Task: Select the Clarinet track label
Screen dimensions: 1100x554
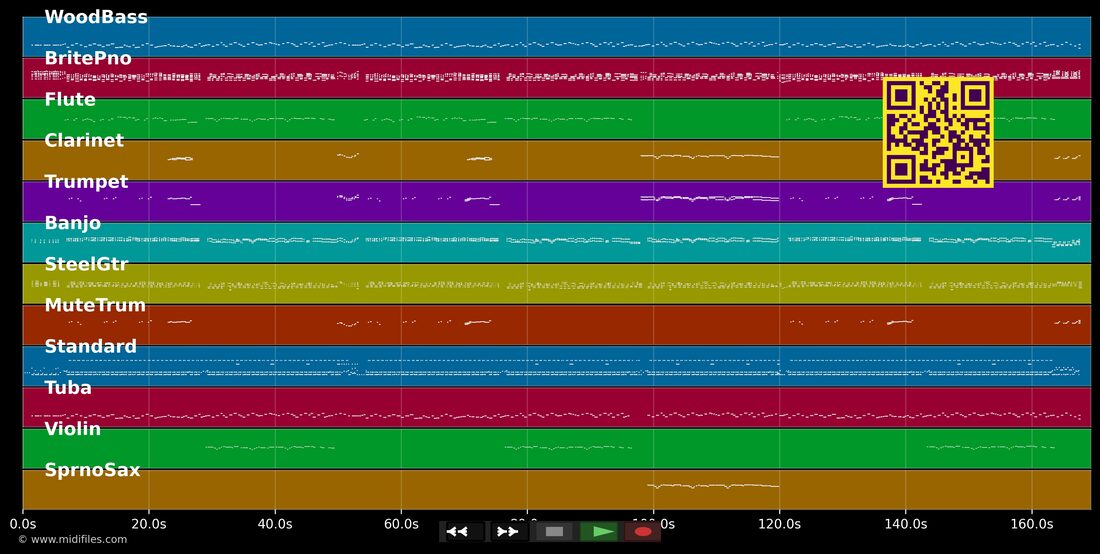Action: (x=84, y=140)
